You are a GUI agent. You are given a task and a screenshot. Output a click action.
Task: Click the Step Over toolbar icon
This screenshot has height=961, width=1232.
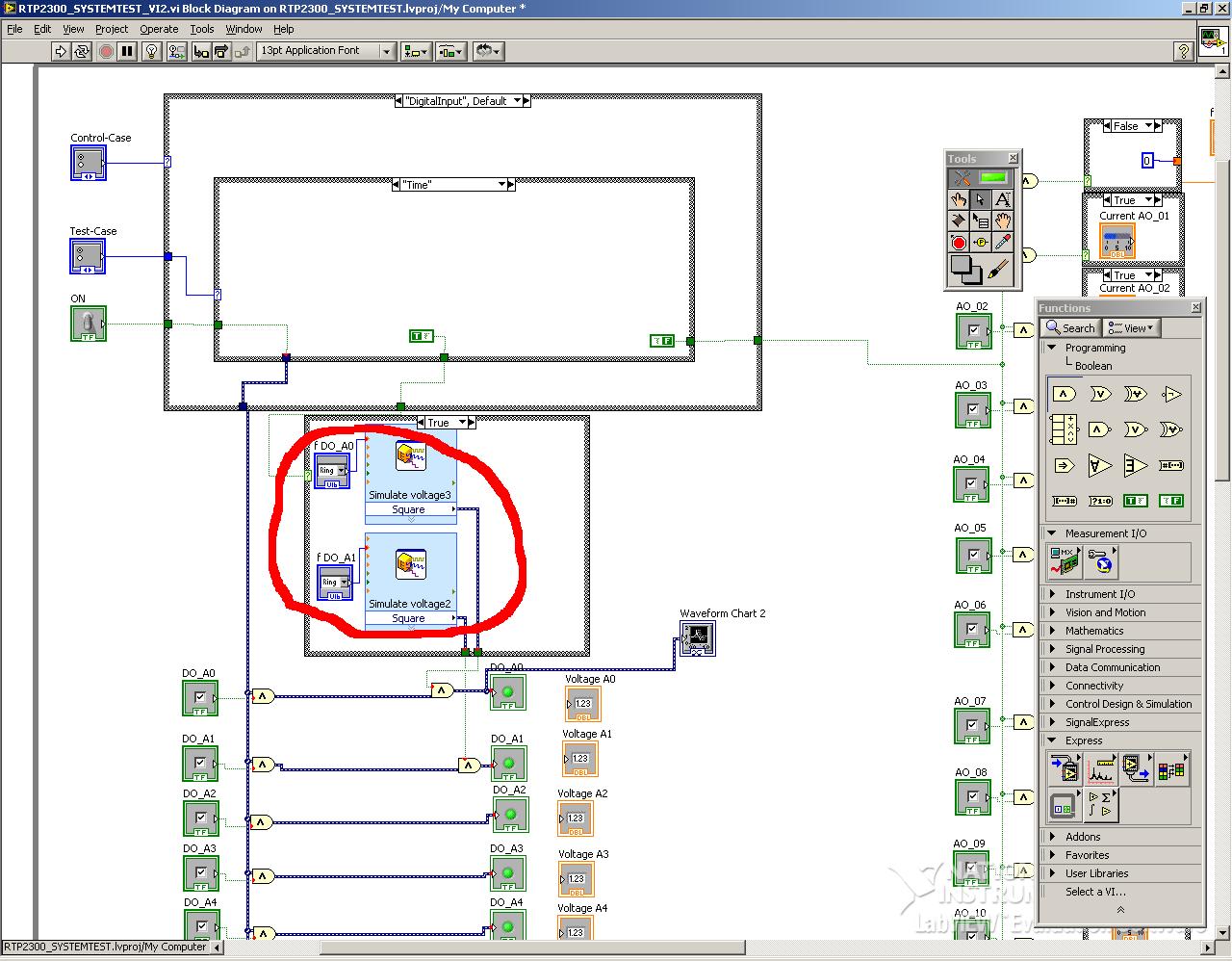pyautogui.click(x=221, y=51)
